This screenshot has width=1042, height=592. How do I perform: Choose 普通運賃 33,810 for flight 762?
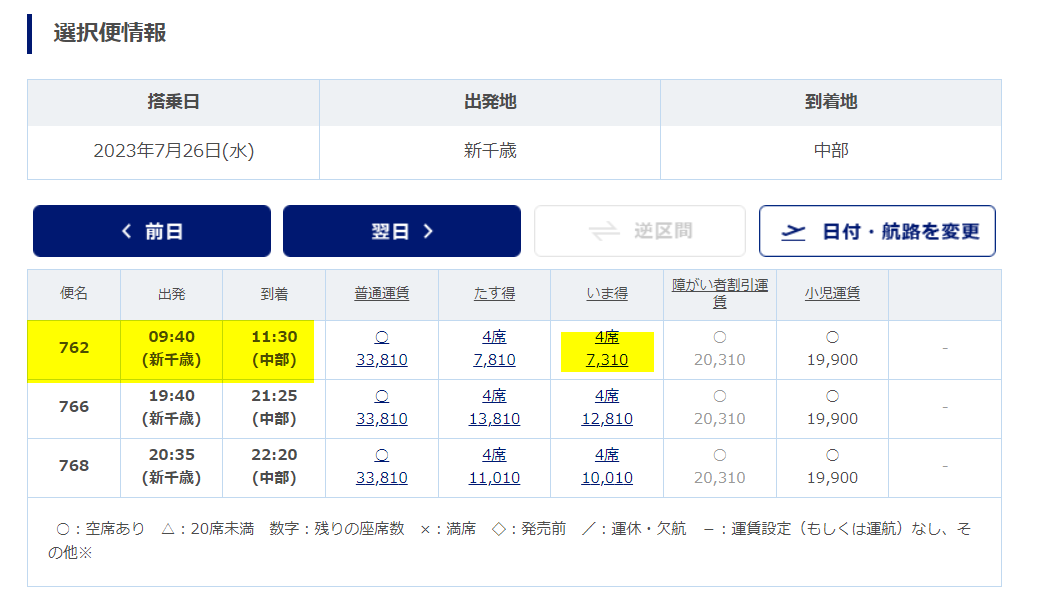pos(381,360)
